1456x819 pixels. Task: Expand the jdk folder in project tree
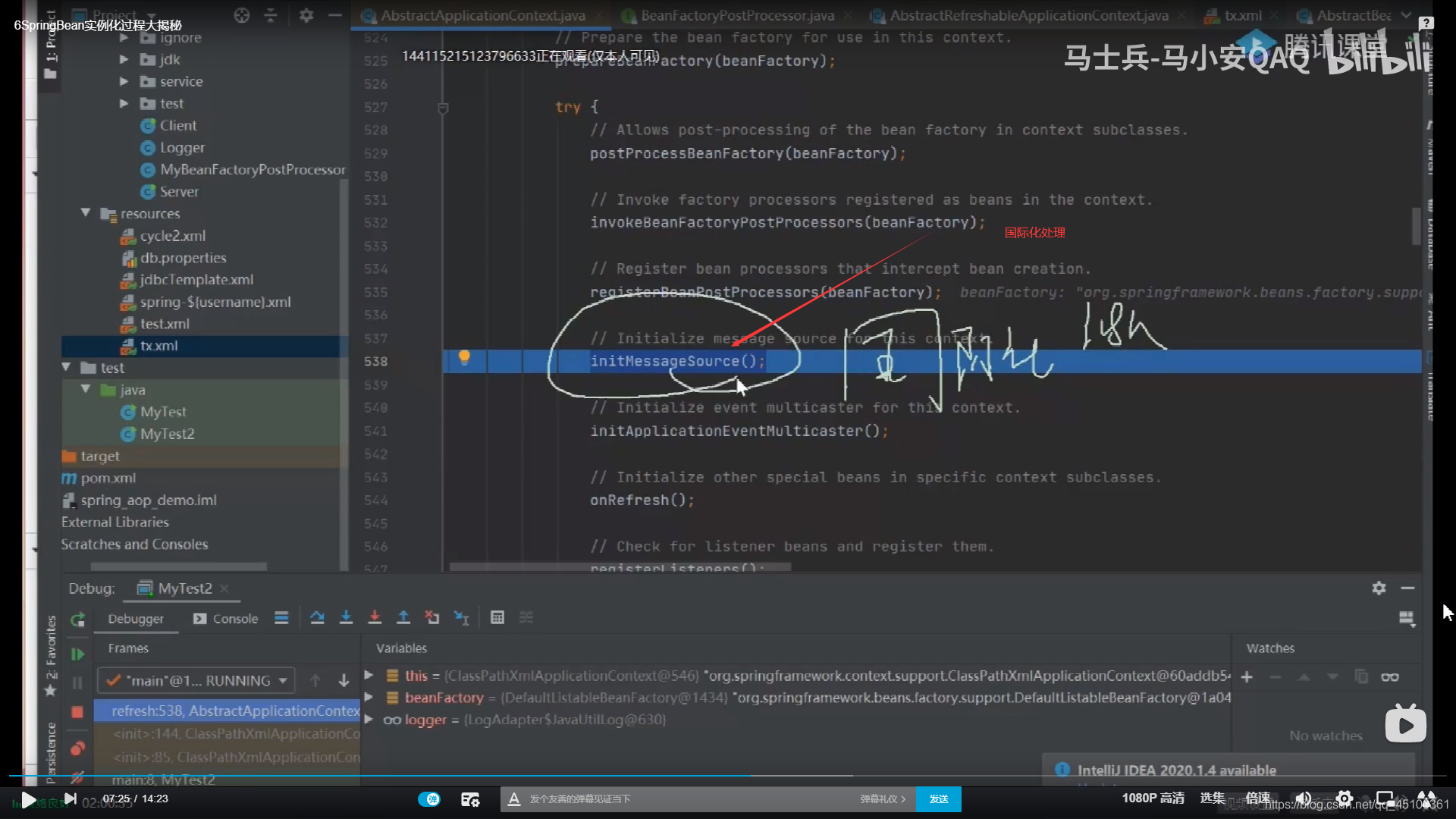(x=124, y=59)
